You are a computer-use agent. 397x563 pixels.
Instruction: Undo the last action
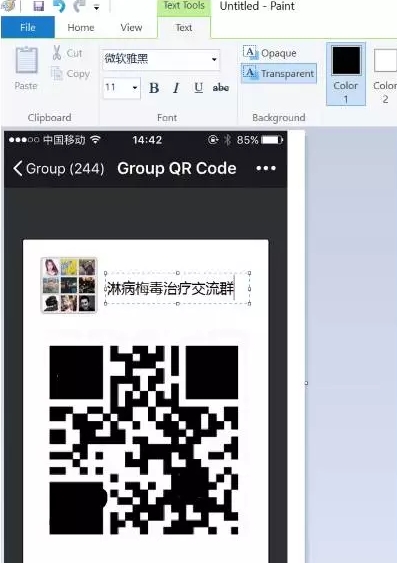tap(59, 6)
